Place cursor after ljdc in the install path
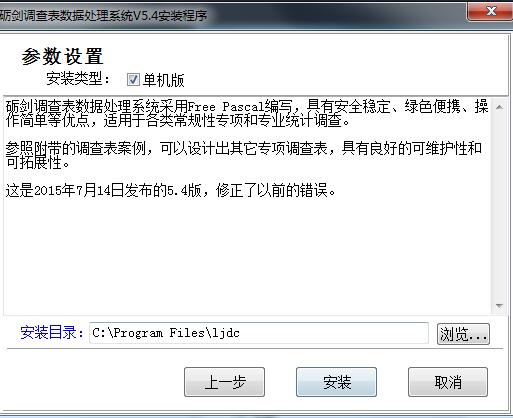The height and width of the screenshot is (418, 513). click(241, 333)
